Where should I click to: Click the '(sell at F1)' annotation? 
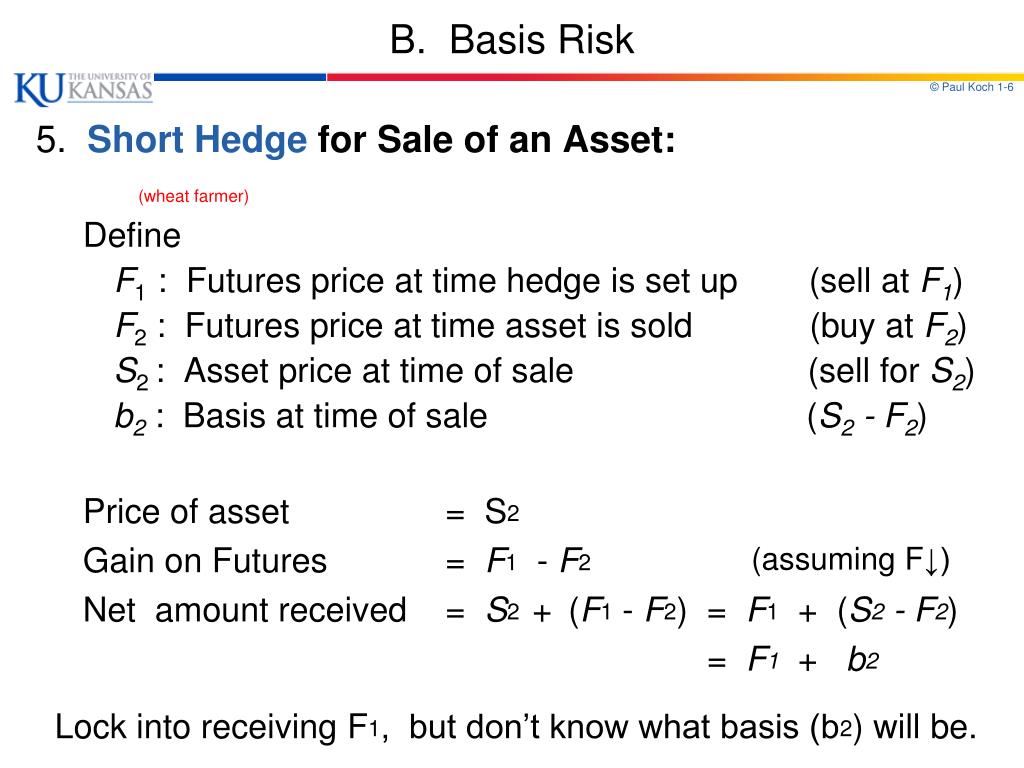point(886,282)
